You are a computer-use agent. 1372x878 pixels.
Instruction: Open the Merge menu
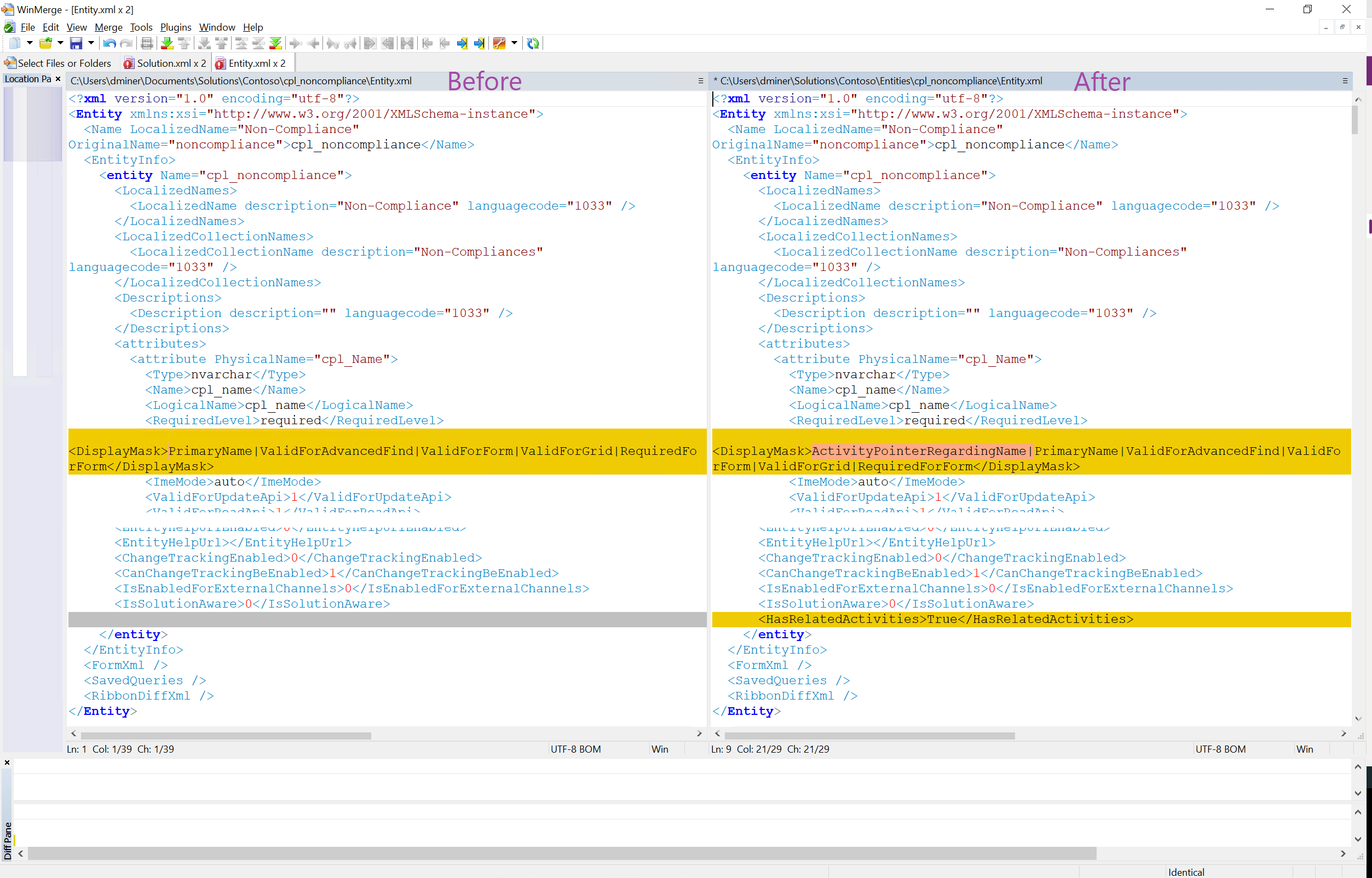108,27
